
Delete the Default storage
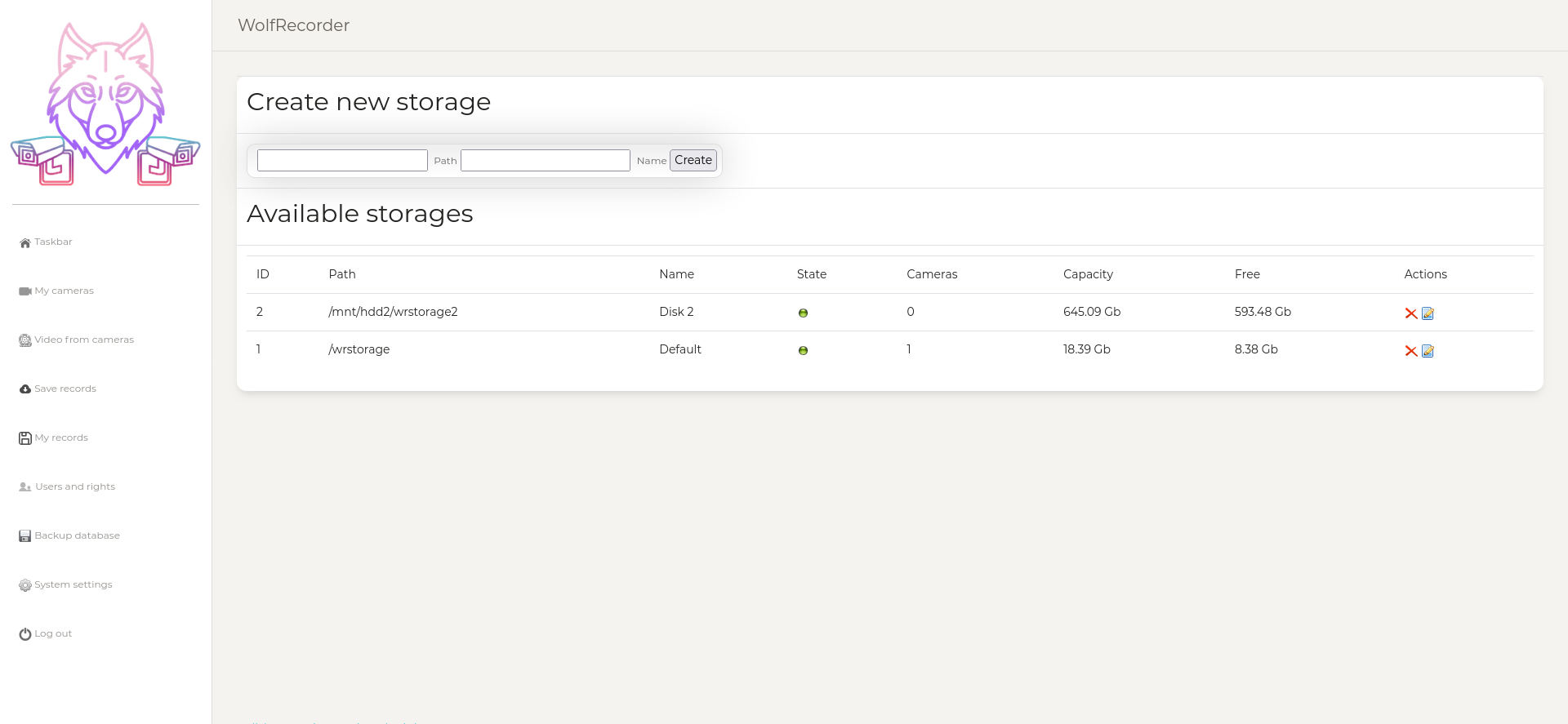(1410, 351)
